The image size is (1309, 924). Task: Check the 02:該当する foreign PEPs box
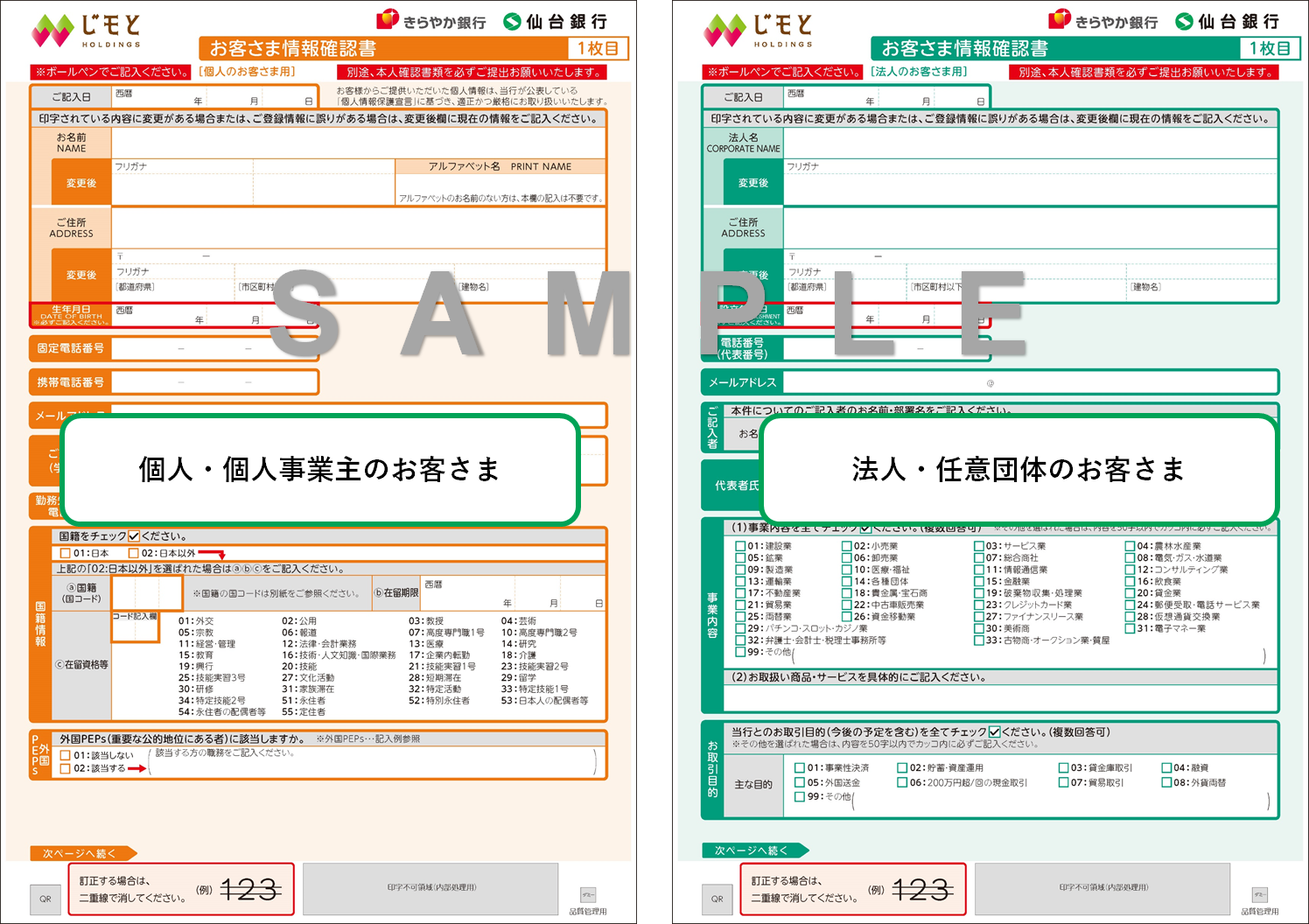click(x=66, y=769)
